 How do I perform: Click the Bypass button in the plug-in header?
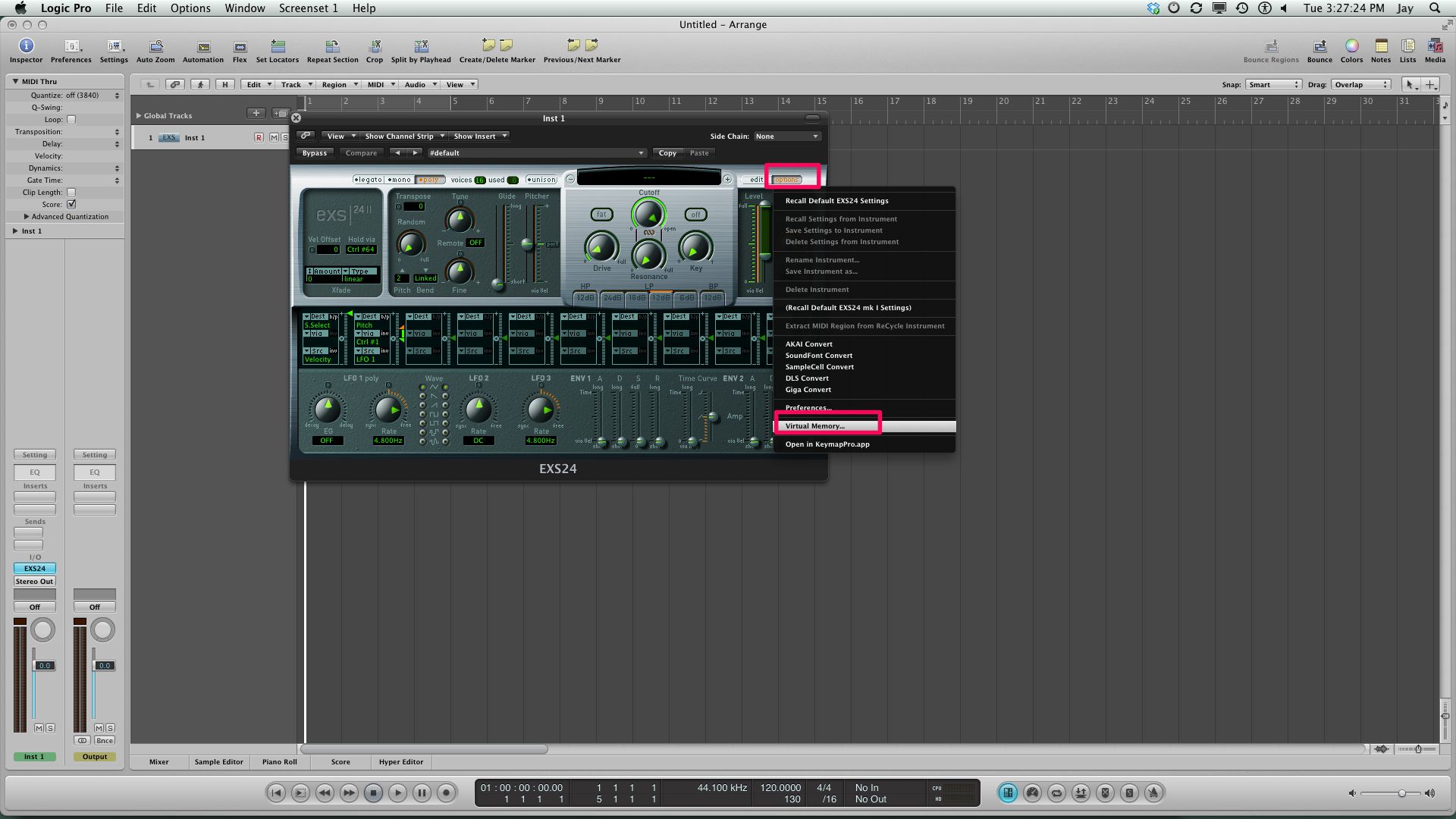point(315,153)
